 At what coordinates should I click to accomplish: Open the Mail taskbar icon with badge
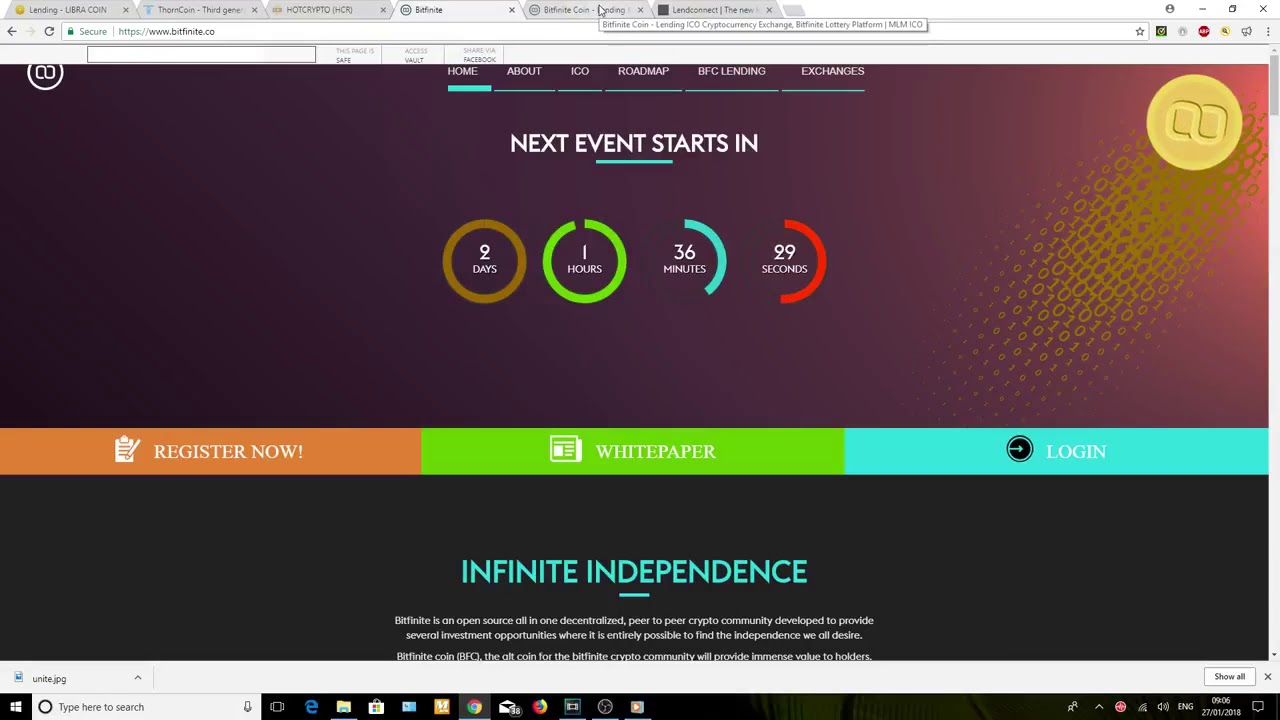coord(508,707)
